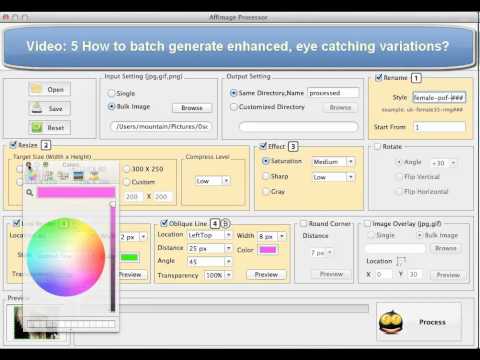This screenshot has height=360, width=480.
Task: Select the Sharp effect radio button
Action: (266, 176)
